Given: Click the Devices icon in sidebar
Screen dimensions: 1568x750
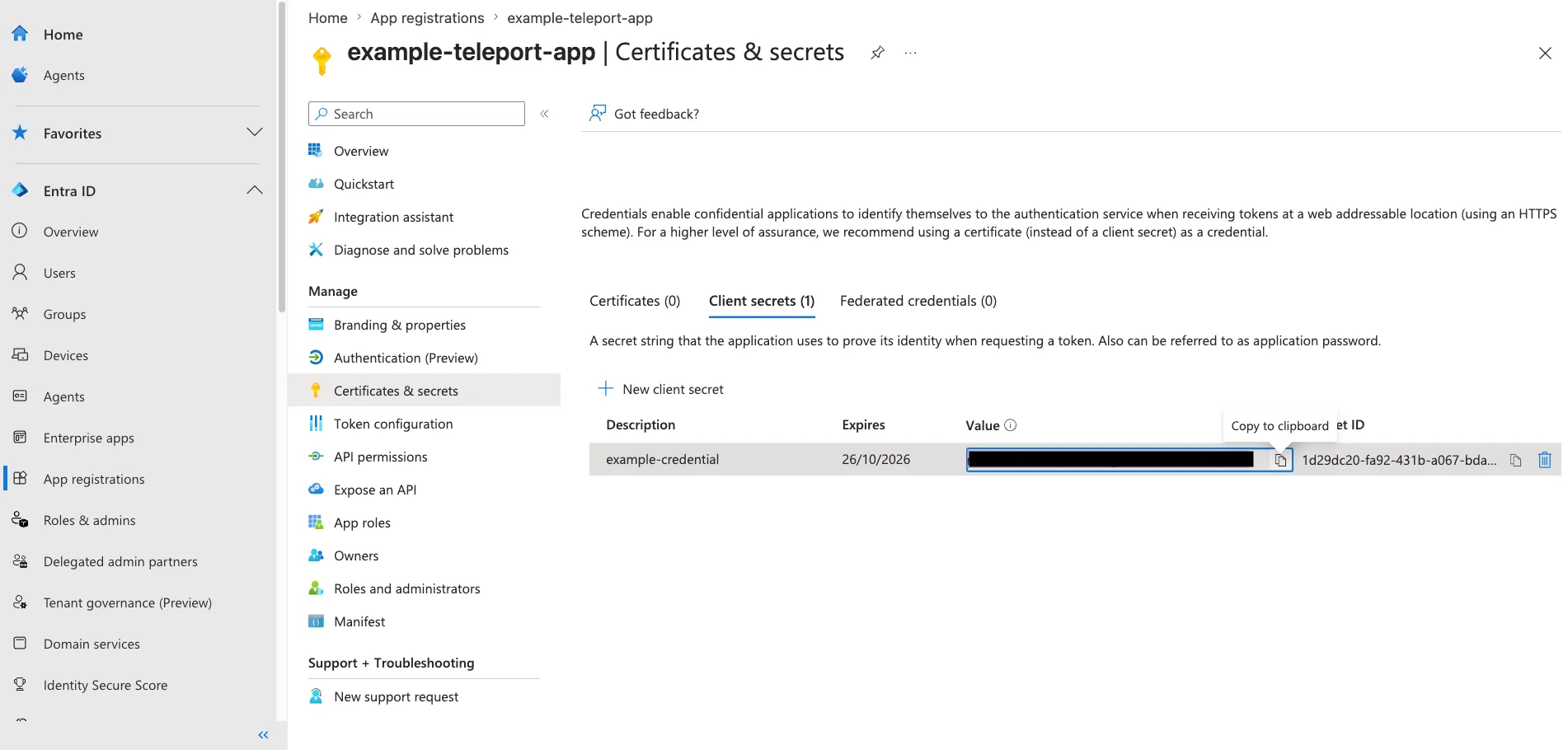Looking at the screenshot, I should (20, 354).
